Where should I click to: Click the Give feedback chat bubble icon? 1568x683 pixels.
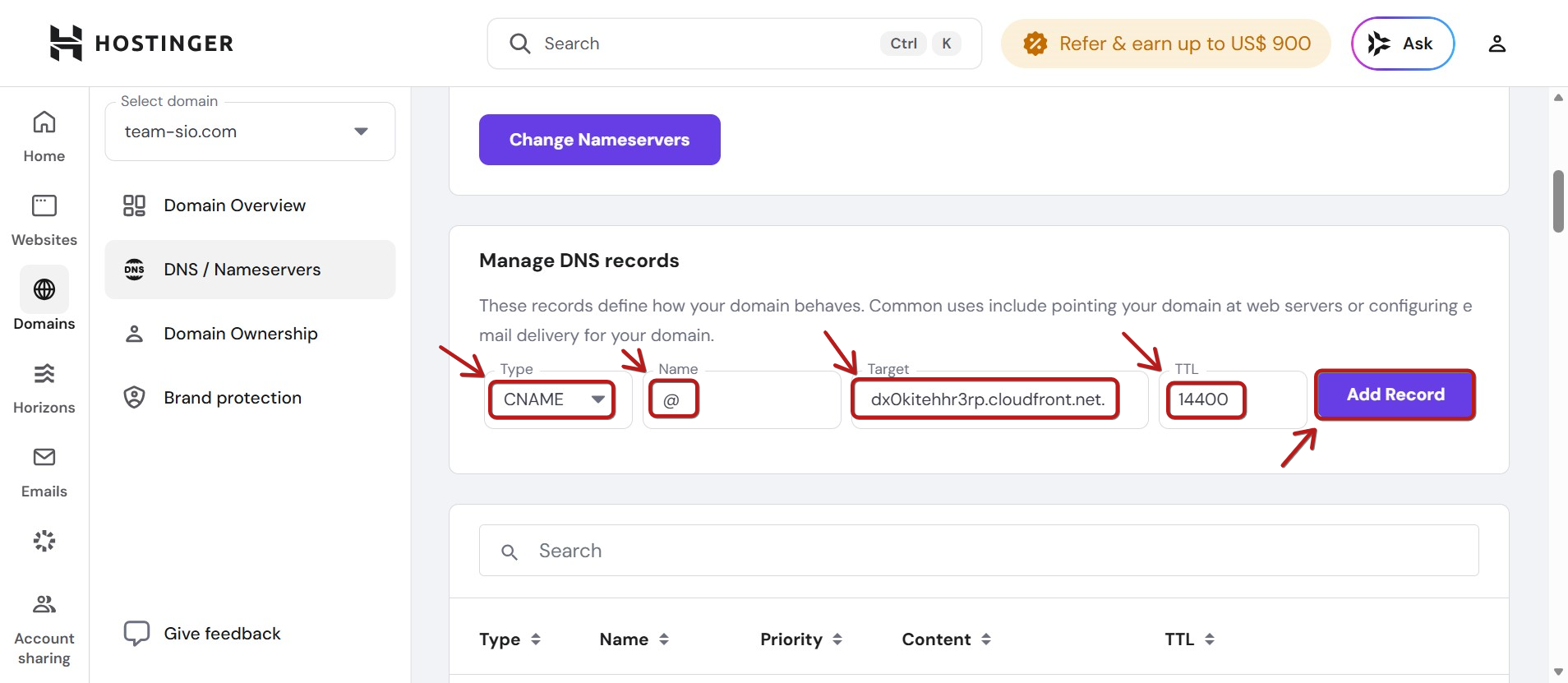pos(136,634)
